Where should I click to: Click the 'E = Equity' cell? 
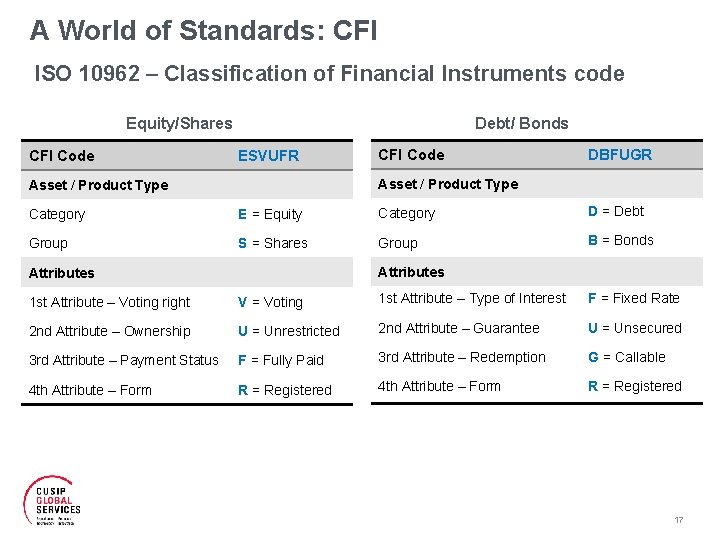click(x=270, y=214)
